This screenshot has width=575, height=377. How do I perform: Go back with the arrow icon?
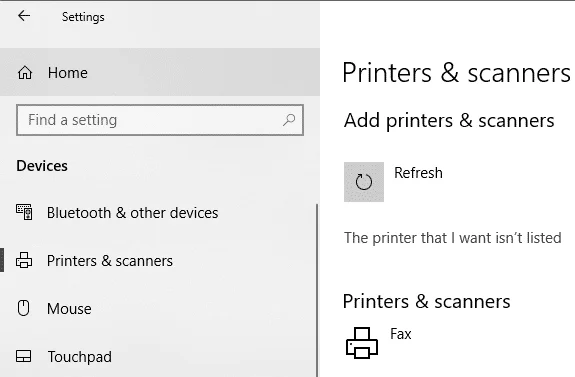tap(24, 16)
